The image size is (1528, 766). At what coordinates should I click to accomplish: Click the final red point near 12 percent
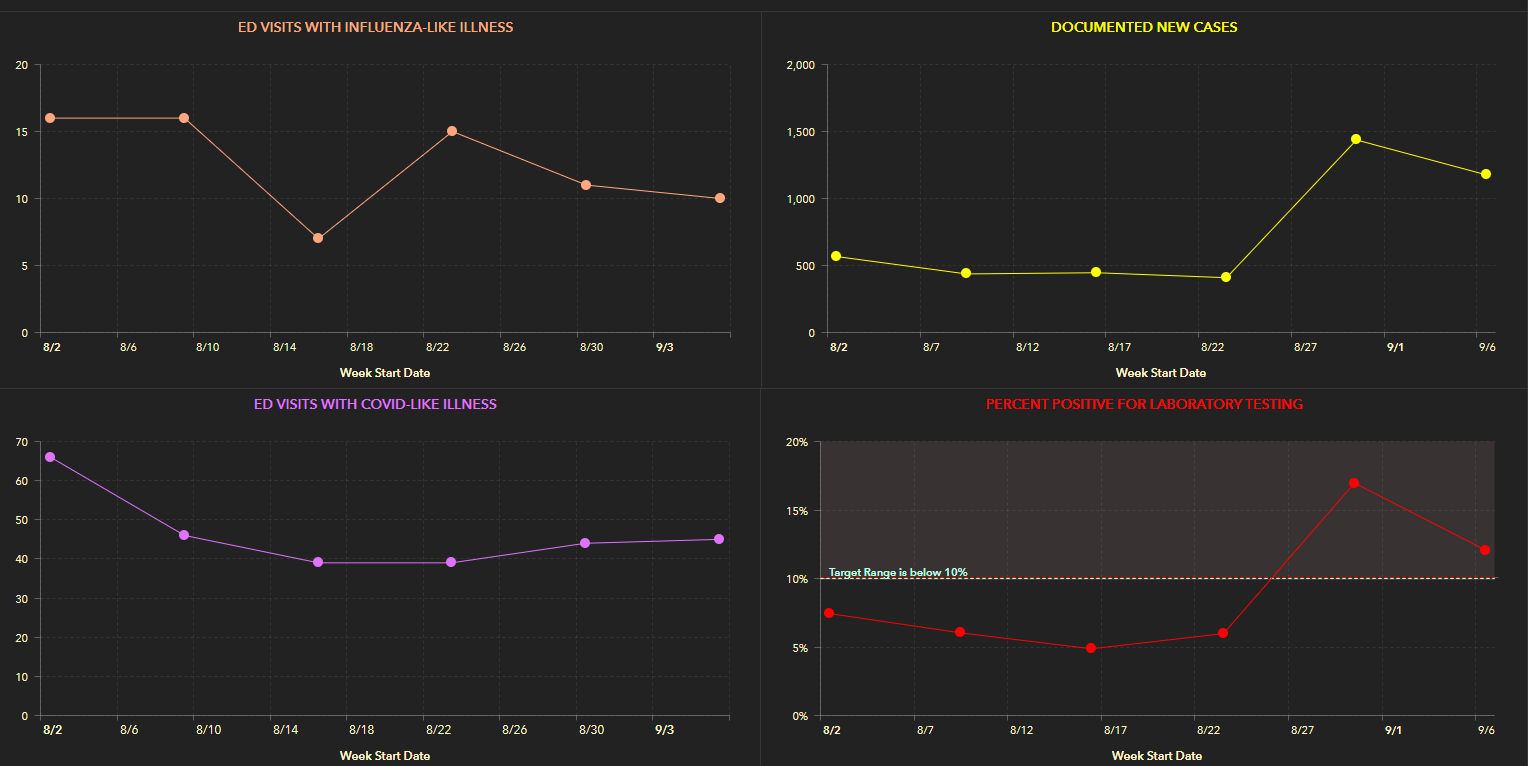tap(1484, 550)
